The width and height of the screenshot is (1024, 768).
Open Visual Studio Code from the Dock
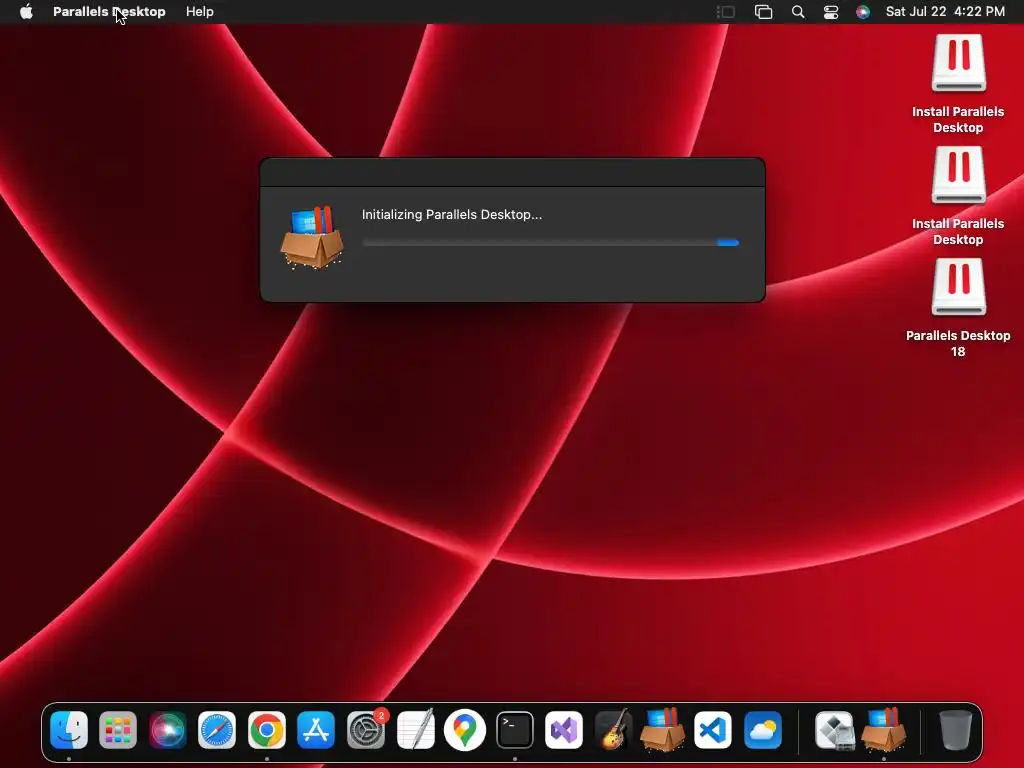click(x=712, y=729)
